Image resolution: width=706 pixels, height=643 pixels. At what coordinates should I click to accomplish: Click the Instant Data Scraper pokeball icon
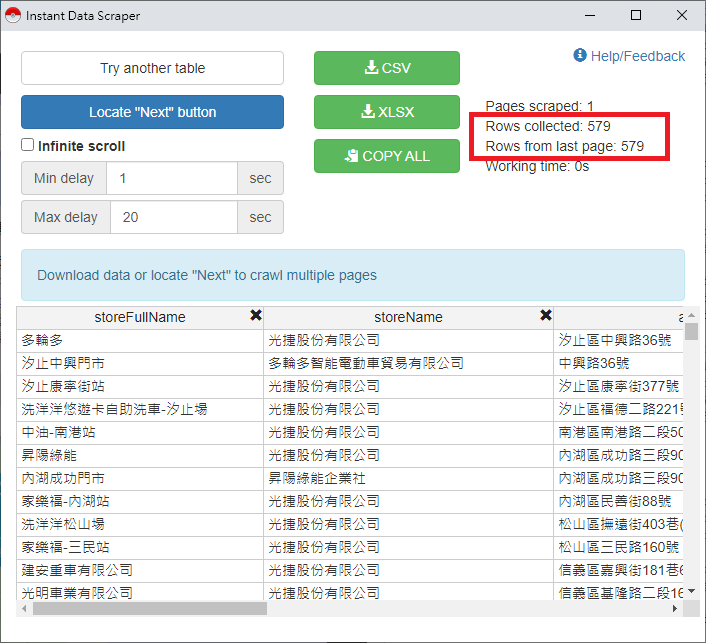[x=13, y=15]
